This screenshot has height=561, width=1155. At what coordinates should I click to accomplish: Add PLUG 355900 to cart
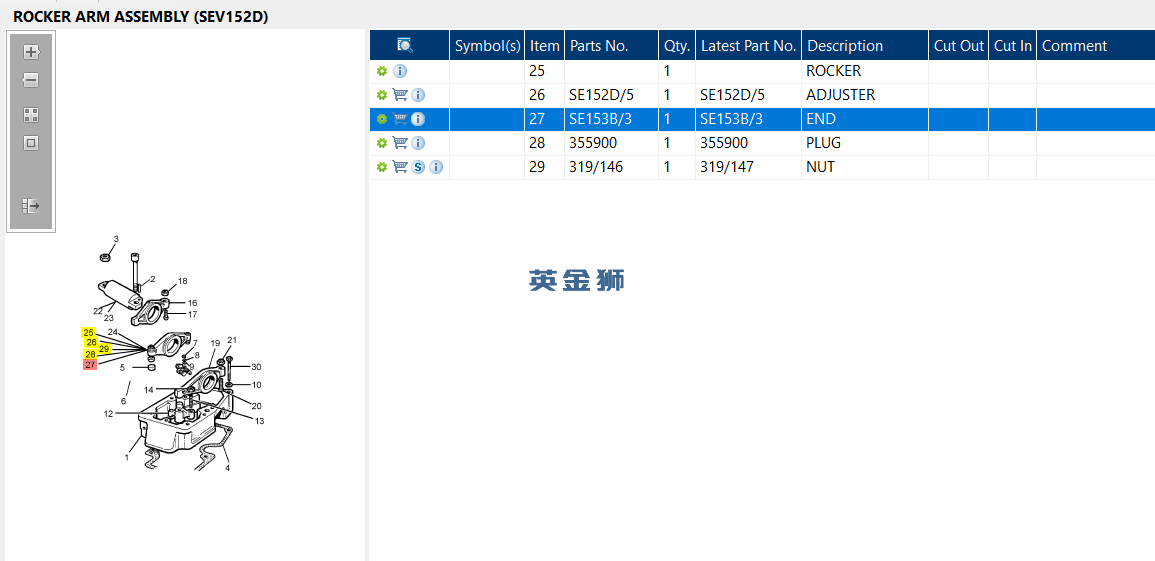(x=400, y=143)
